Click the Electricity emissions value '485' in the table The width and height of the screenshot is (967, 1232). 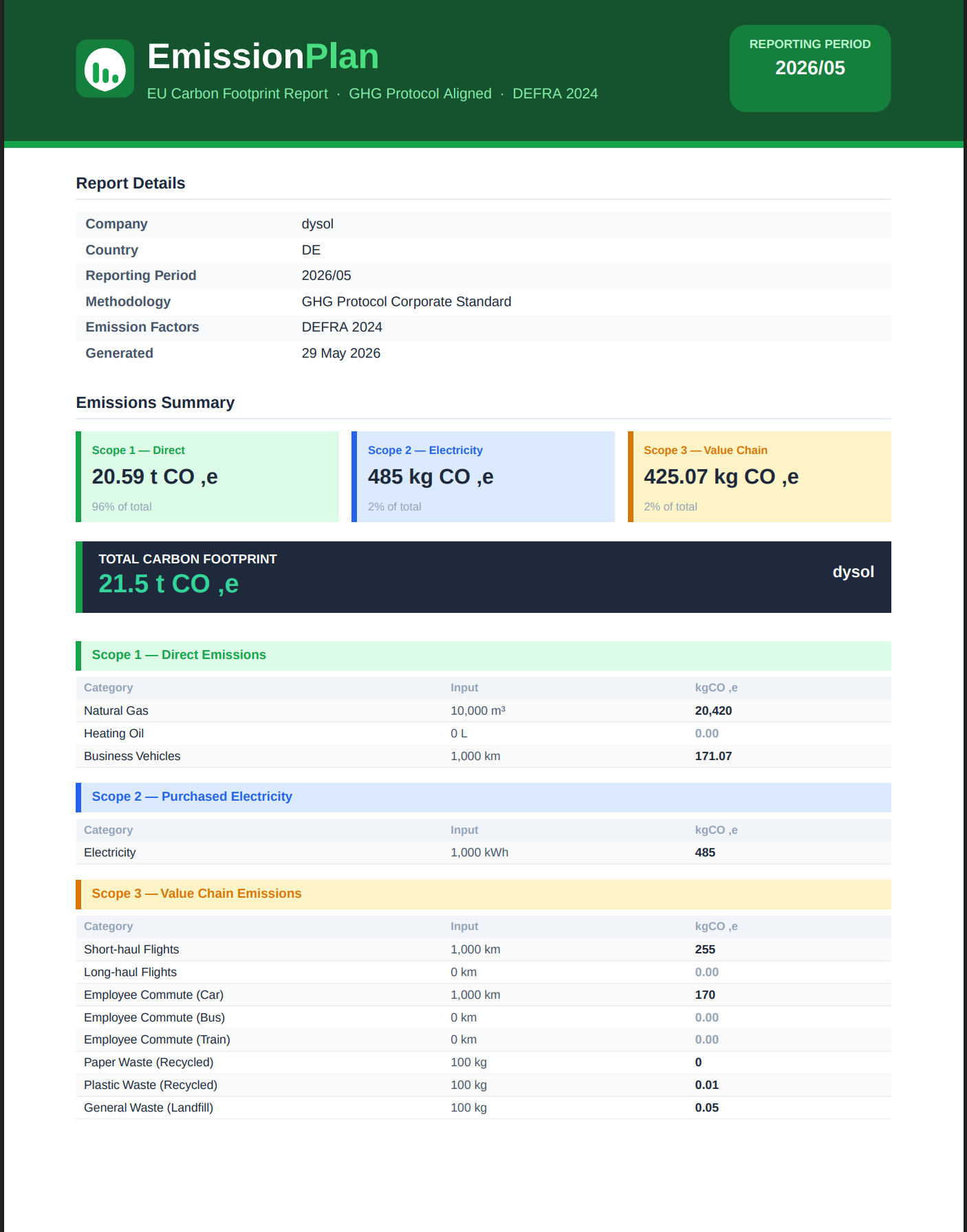coord(705,853)
